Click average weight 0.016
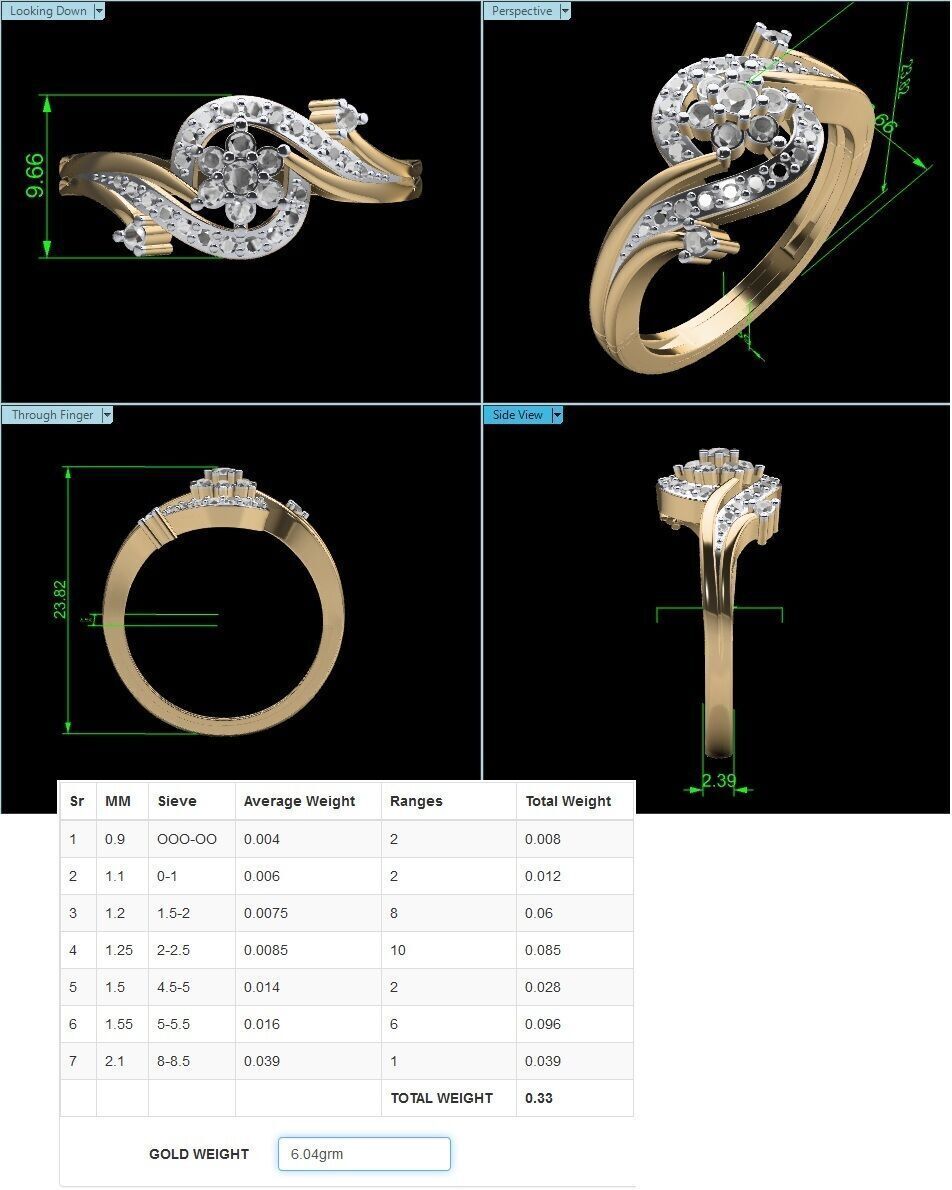Image resolution: width=952 pixels, height=1190 pixels. click(261, 1025)
